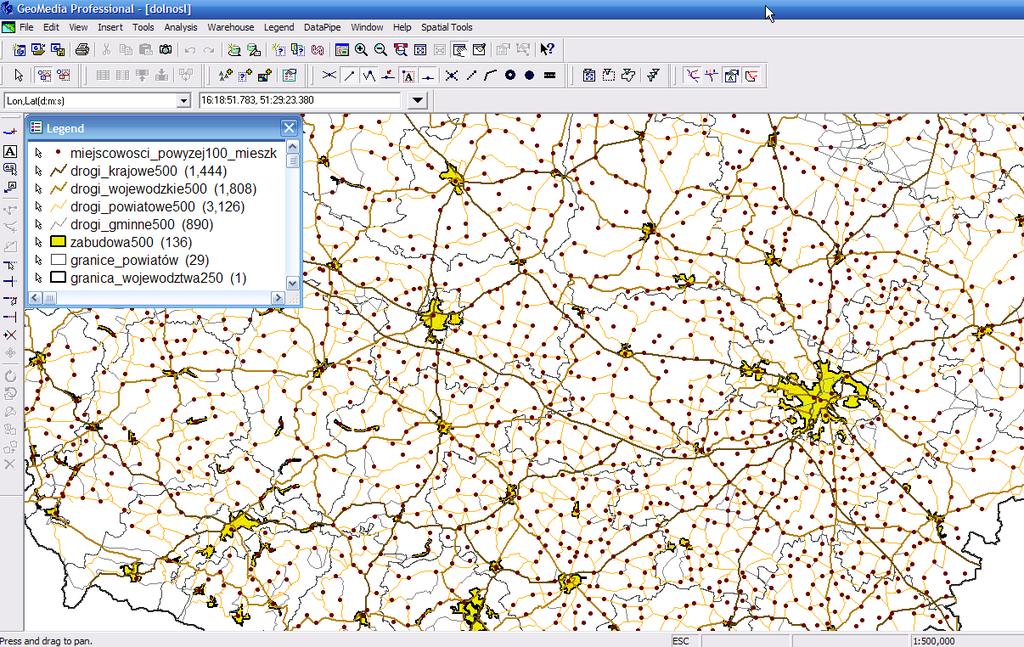
Task: Close the Legend panel
Action: point(289,128)
